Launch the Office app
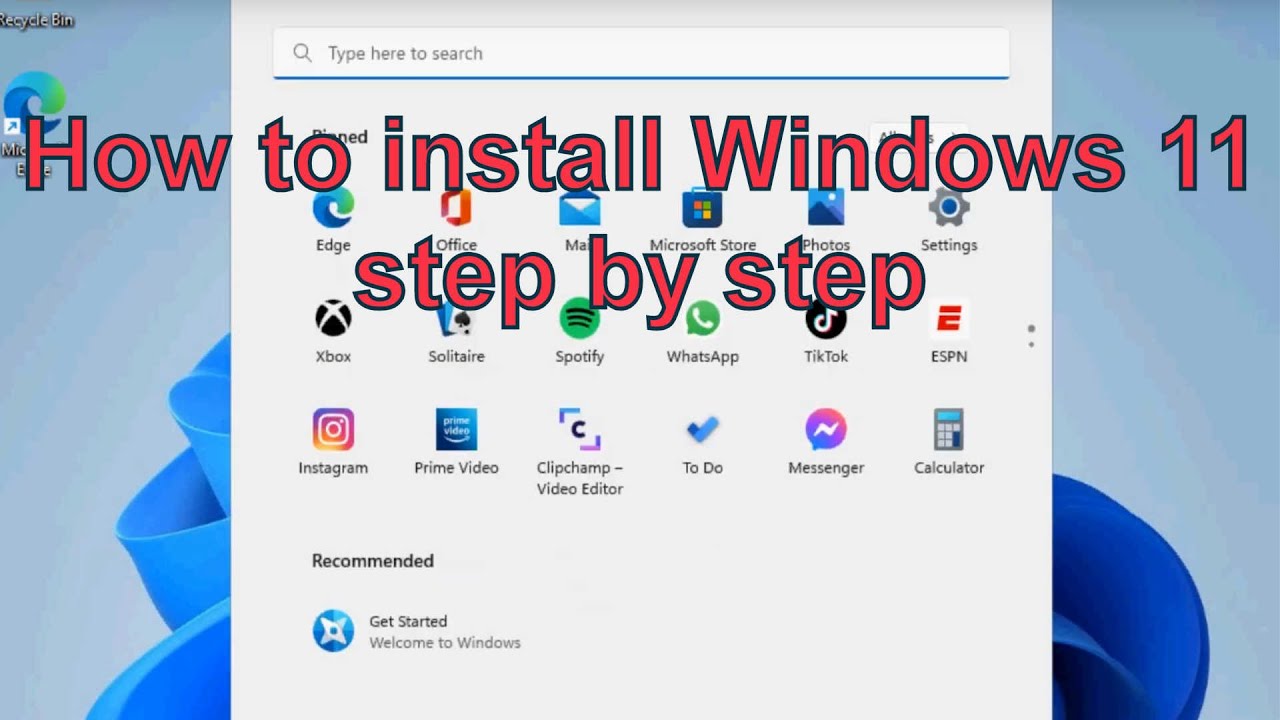The height and width of the screenshot is (720, 1280). (x=456, y=220)
